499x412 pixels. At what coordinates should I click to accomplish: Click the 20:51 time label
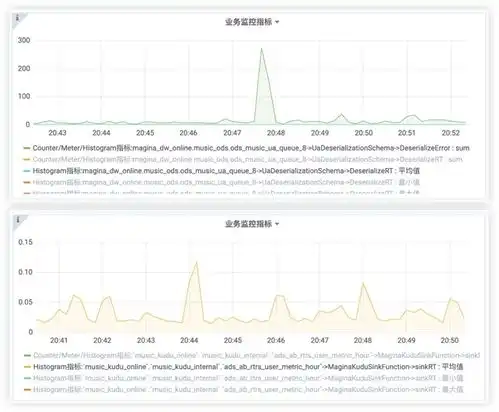point(407,133)
